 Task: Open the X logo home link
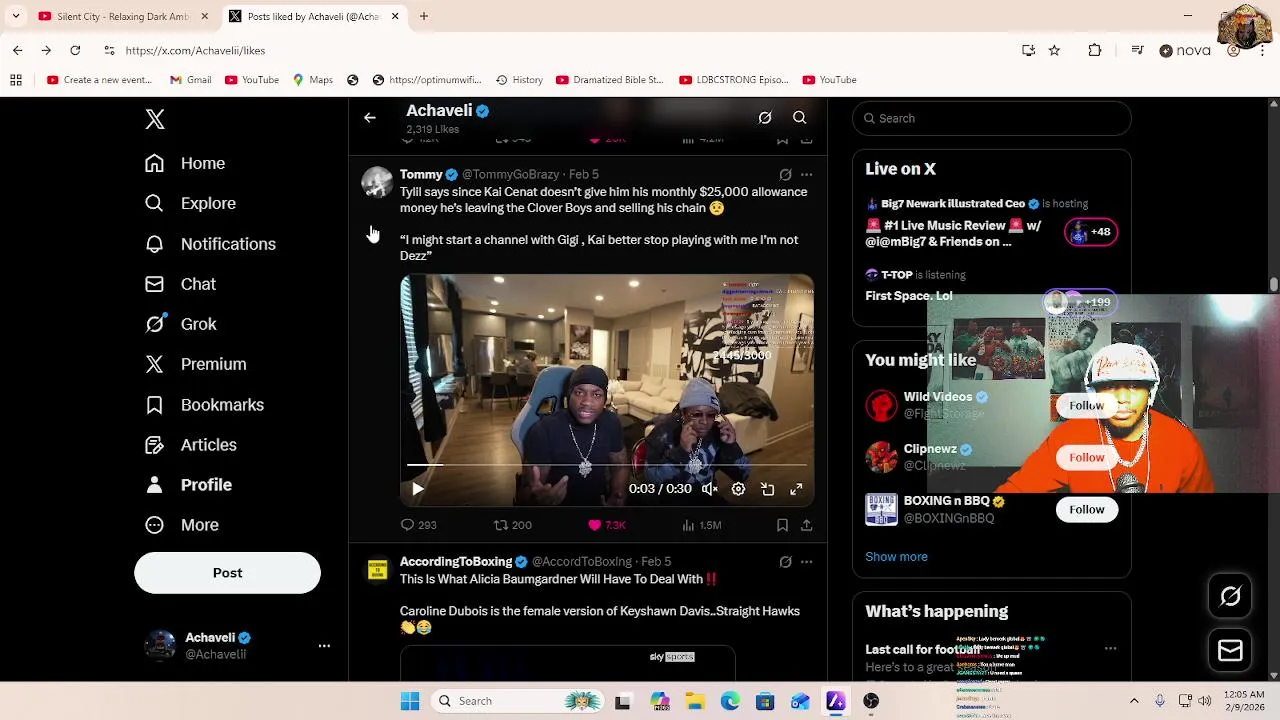155,119
